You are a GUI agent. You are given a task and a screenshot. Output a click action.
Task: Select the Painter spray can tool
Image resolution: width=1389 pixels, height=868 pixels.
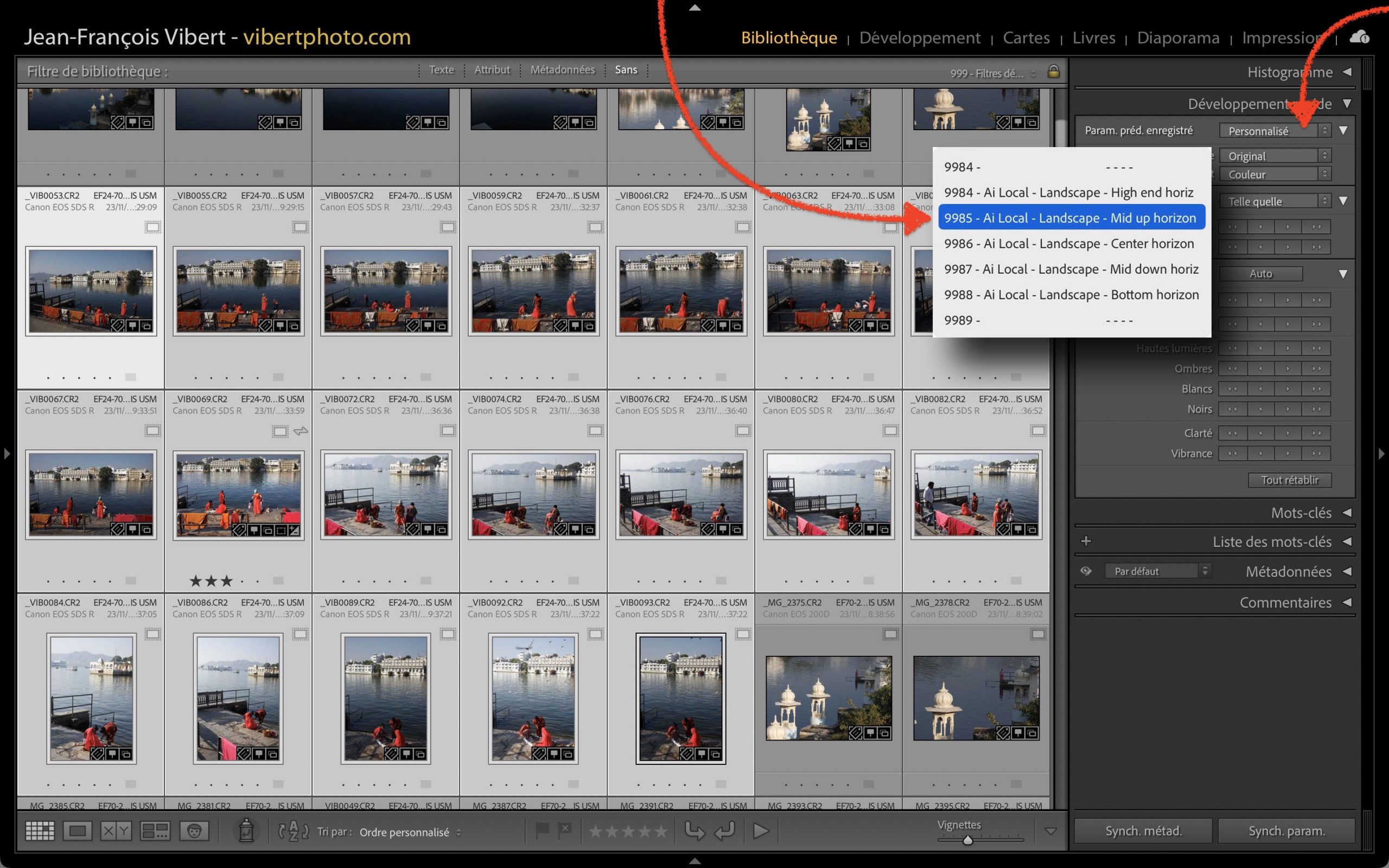[246, 831]
